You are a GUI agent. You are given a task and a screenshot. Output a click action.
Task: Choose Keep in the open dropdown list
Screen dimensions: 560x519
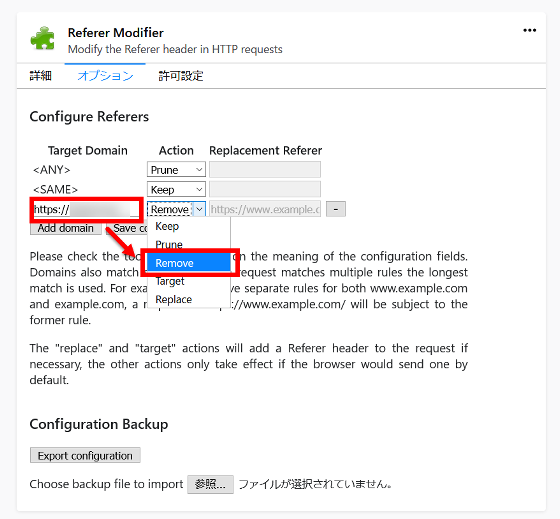[x=189, y=226]
